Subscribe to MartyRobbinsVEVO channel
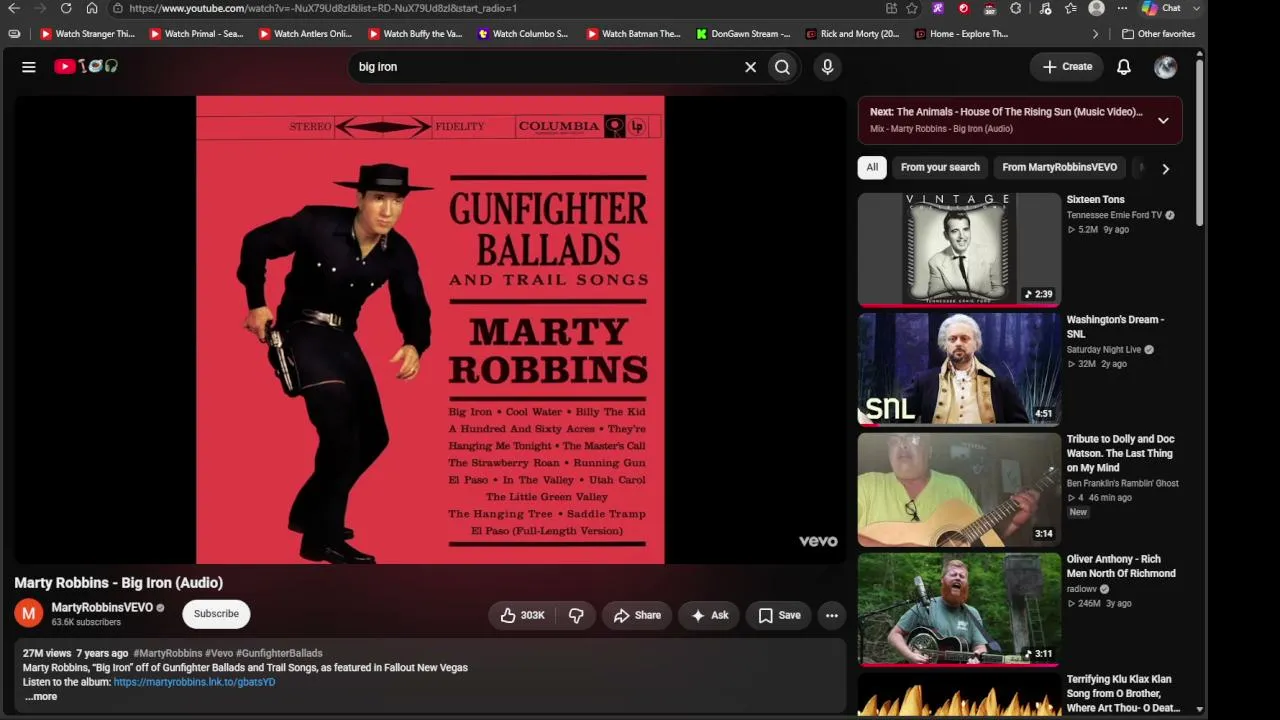Image resolution: width=1280 pixels, height=720 pixels. pos(216,614)
